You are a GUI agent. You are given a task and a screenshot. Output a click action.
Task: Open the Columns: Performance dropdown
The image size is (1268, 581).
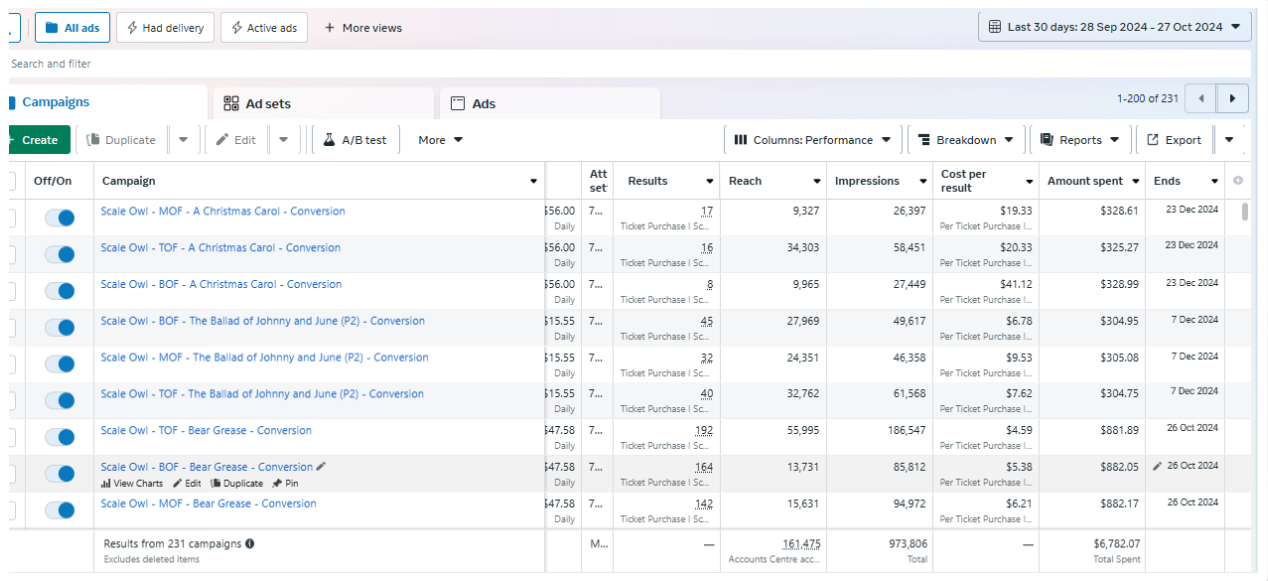813,140
